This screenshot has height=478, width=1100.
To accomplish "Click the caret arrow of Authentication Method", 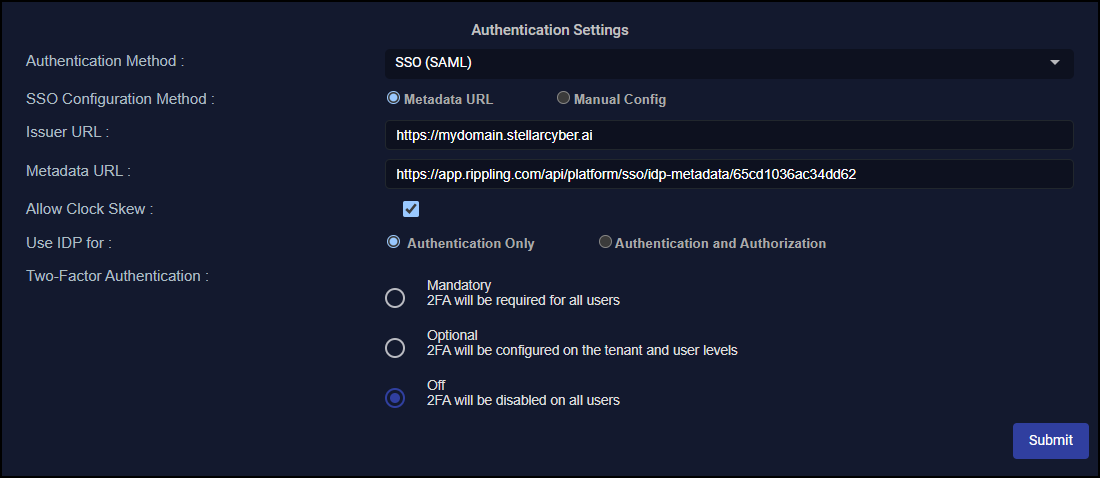I will [x=1054, y=63].
